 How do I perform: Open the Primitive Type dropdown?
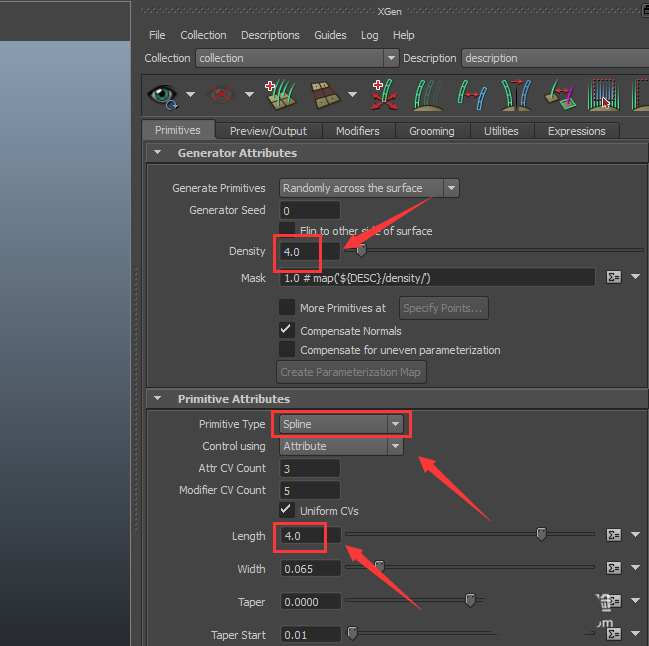click(x=341, y=424)
